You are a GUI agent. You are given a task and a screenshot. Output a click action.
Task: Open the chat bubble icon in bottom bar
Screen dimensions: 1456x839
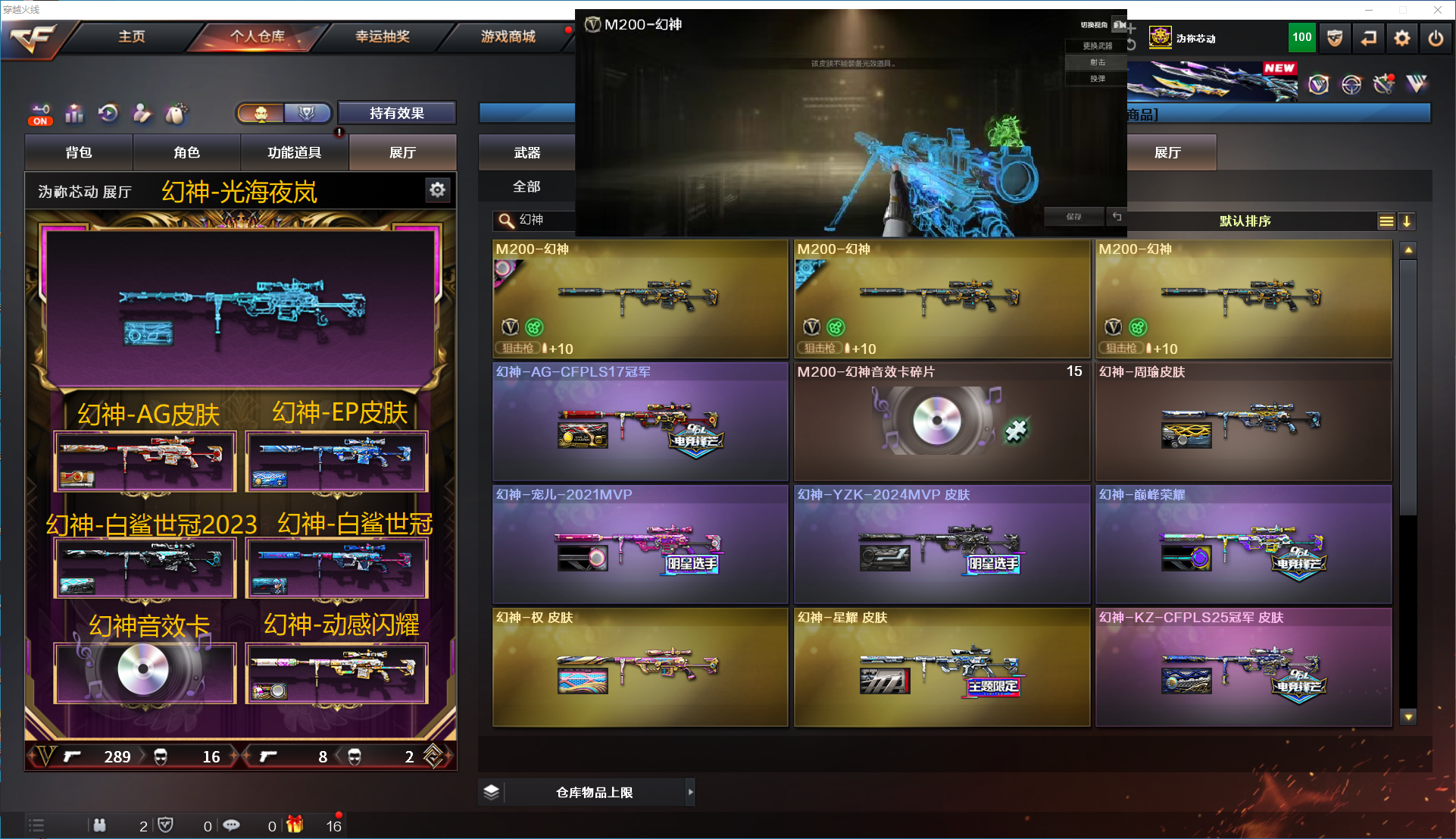[x=231, y=825]
